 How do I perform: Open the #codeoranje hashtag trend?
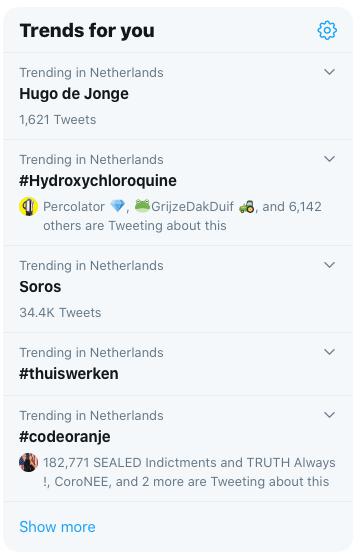click(65, 437)
